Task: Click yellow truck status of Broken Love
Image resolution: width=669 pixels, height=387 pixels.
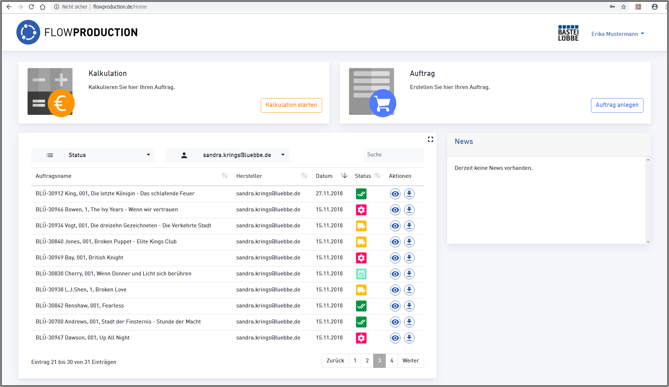Action: tap(361, 290)
